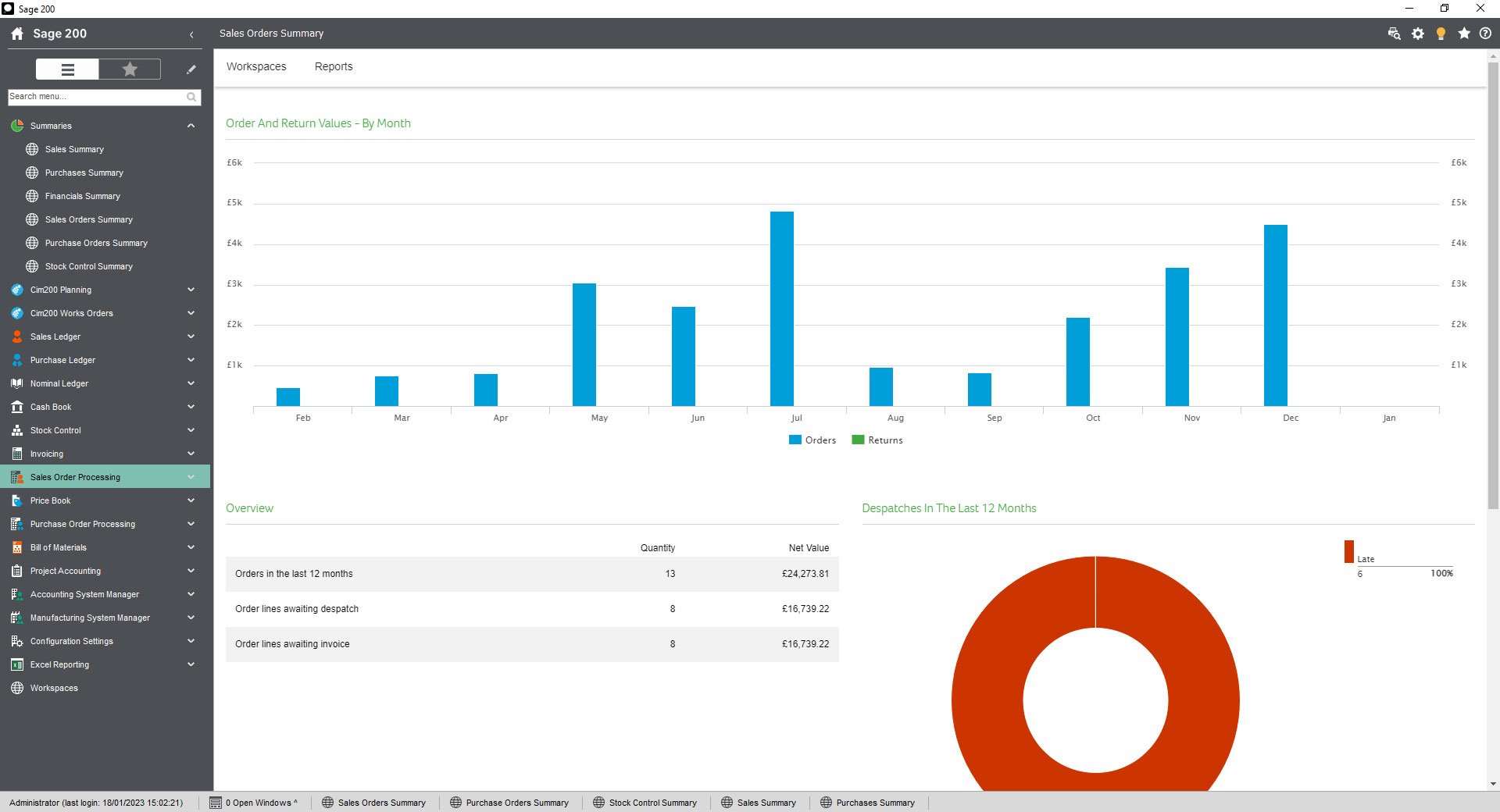This screenshot has height=812, width=1500.
Task: Select Sales Orders Summary in the sidebar
Action: [88, 219]
